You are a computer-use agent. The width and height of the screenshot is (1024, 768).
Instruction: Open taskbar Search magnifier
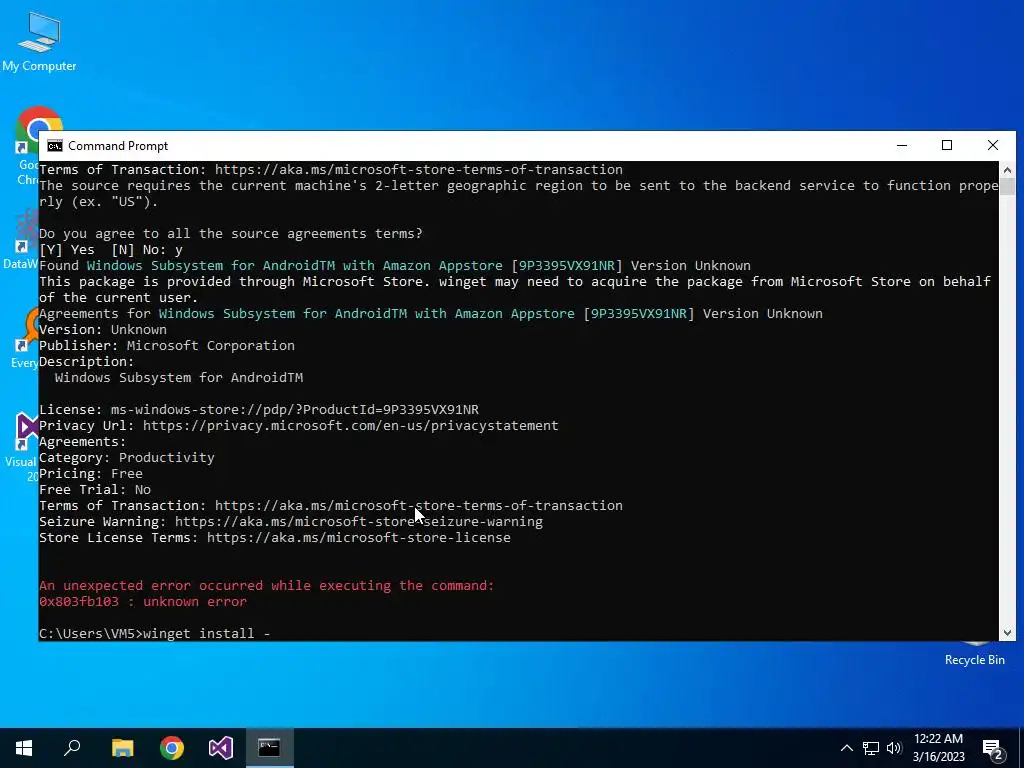pyautogui.click(x=72, y=748)
